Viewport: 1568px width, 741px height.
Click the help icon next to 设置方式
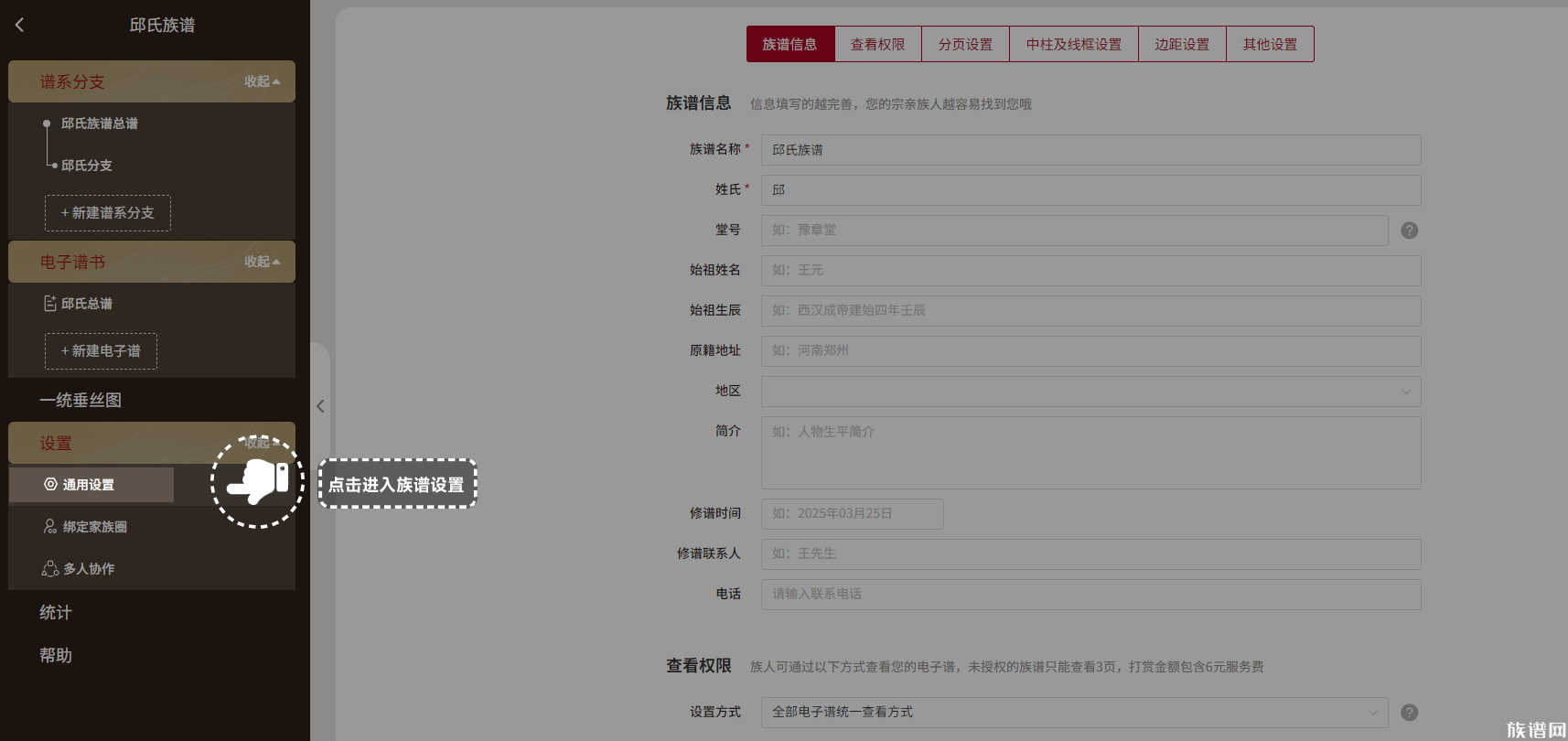click(x=1410, y=713)
